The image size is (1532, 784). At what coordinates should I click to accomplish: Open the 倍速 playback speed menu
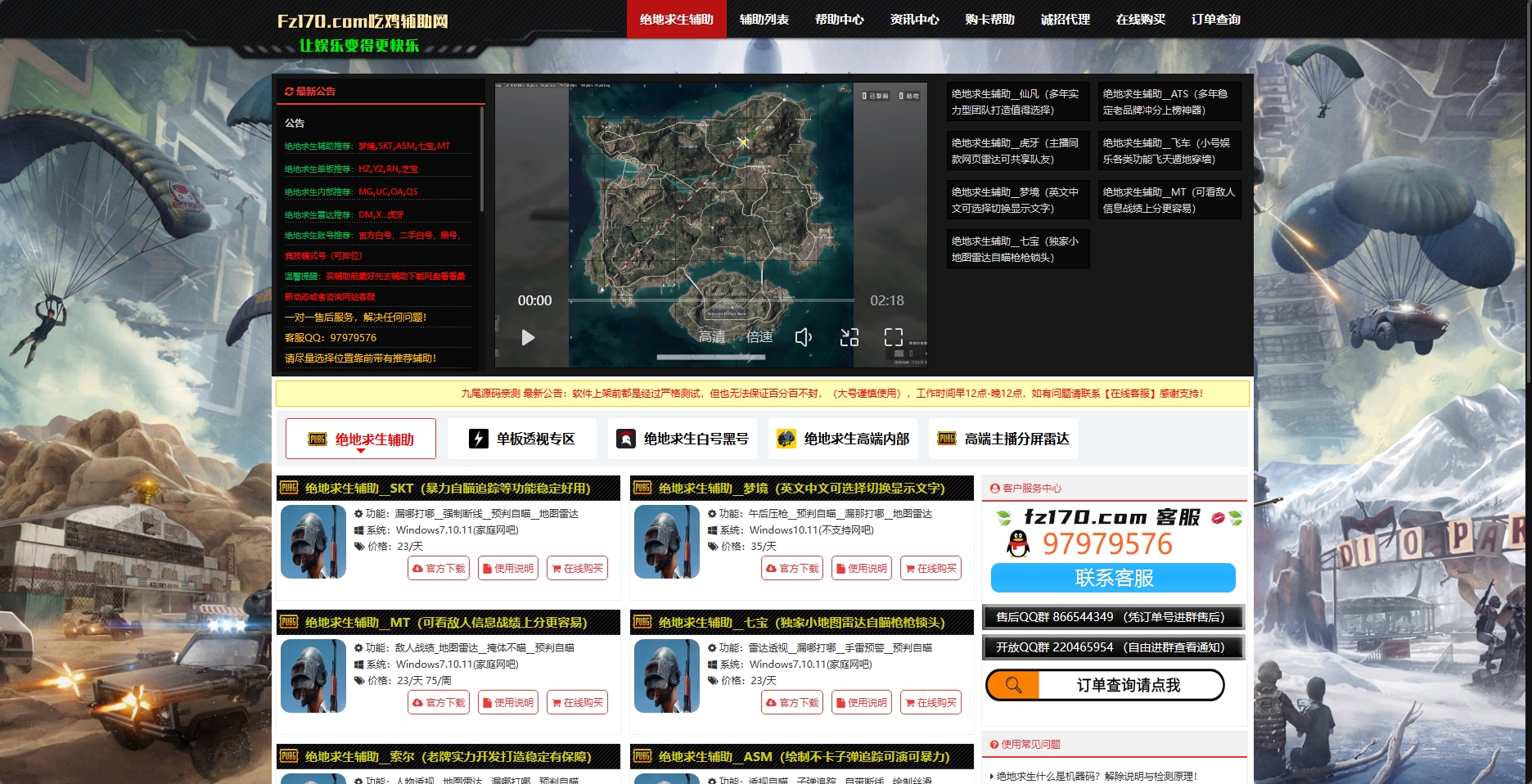coord(759,336)
